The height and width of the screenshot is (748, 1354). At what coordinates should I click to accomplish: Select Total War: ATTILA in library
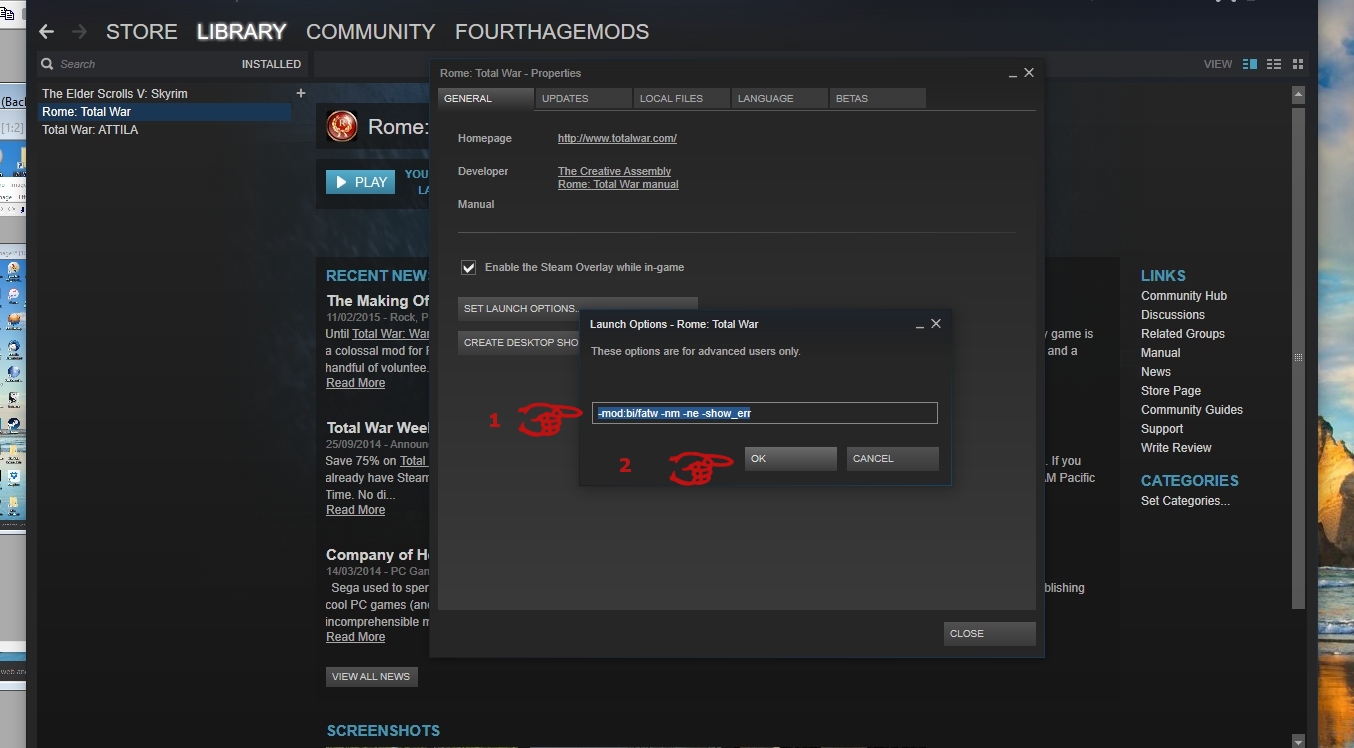coord(90,130)
